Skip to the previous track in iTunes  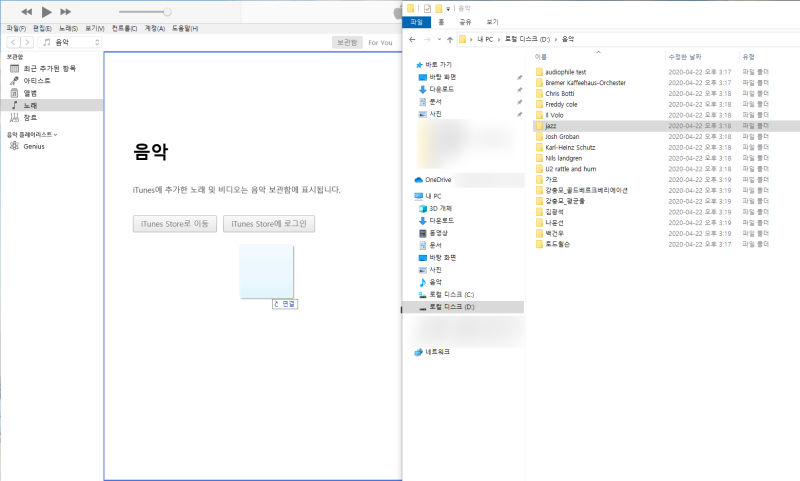tap(27, 12)
